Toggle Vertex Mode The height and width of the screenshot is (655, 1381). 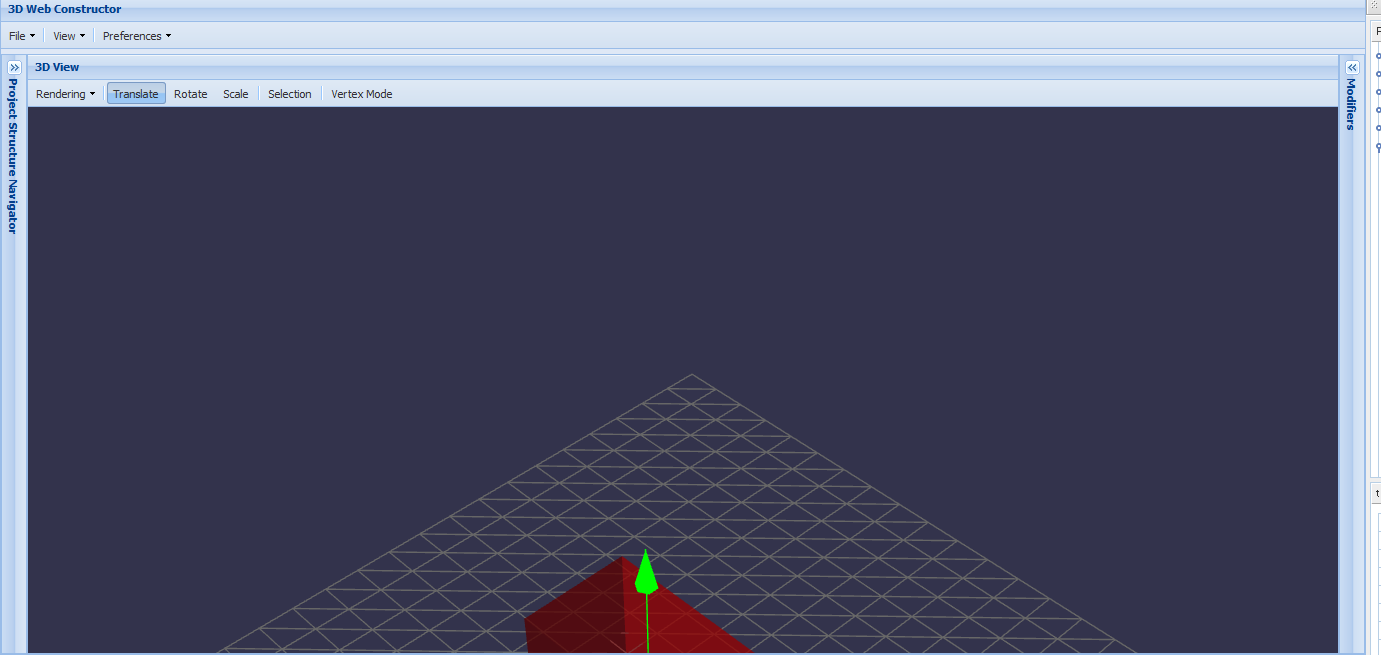click(x=362, y=94)
